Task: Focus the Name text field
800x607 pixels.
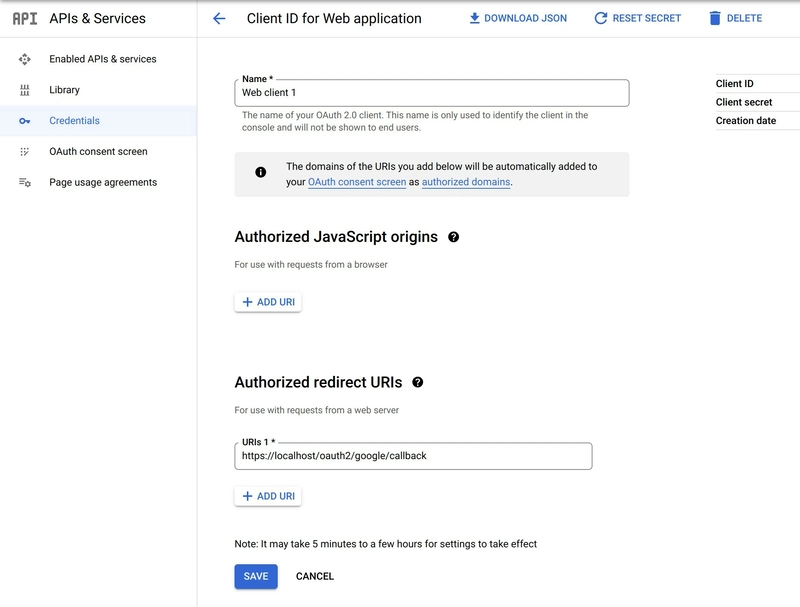Action: [x=432, y=93]
